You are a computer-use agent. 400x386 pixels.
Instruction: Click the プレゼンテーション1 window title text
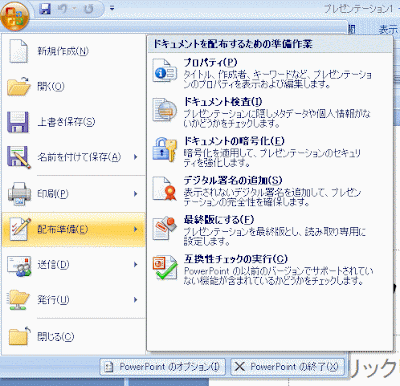[358, 9]
